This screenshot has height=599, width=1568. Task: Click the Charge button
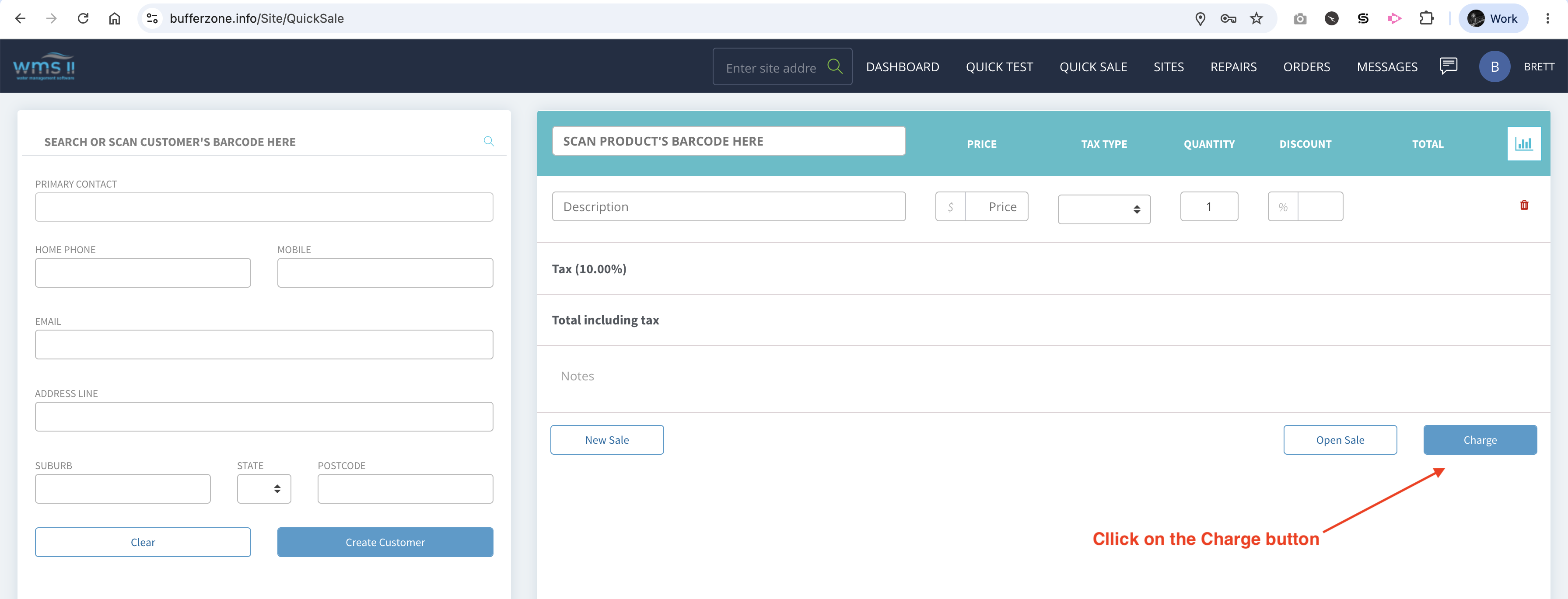pyautogui.click(x=1480, y=440)
